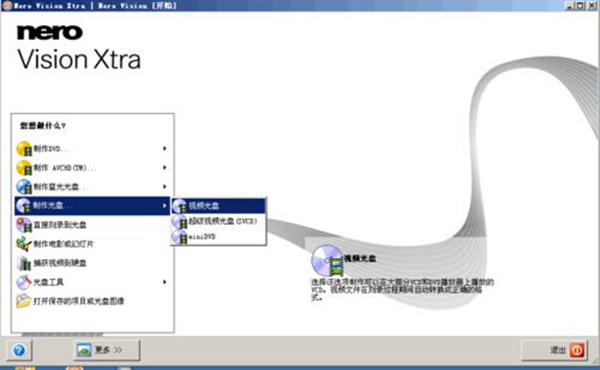This screenshot has height=370, width=600.
Task: Expand the 制作蓝光光盘 submenu arrow
Action: tap(165, 187)
